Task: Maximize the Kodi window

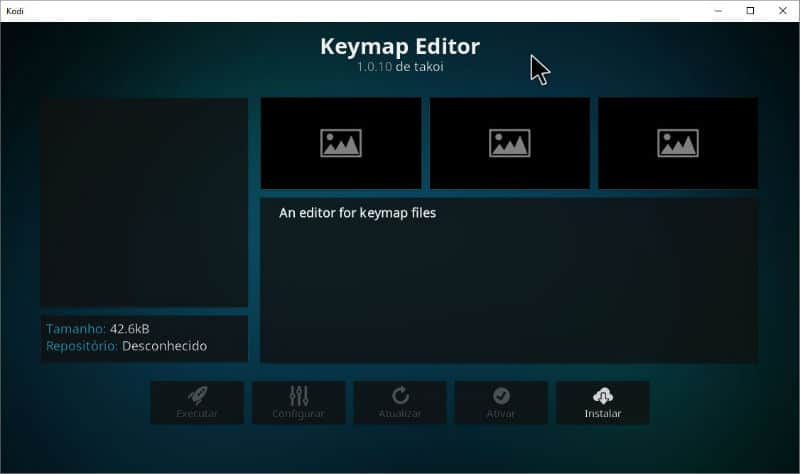Action: click(x=750, y=11)
